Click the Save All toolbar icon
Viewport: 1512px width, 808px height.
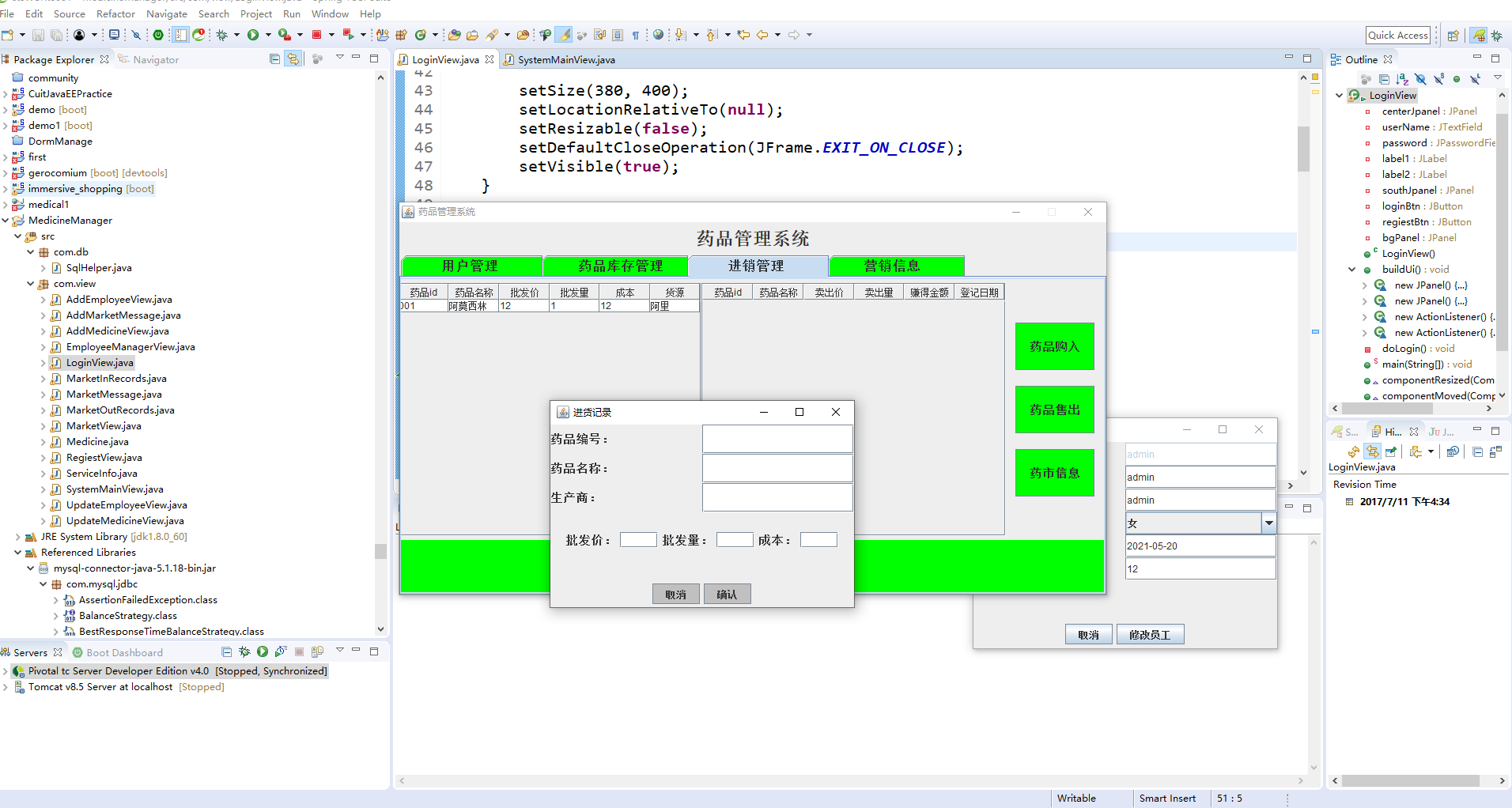(x=56, y=35)
